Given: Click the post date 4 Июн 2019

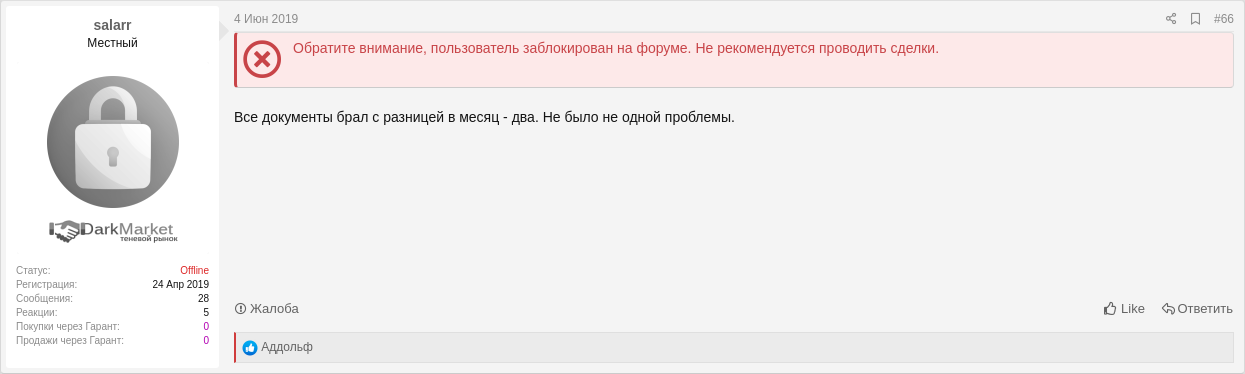Looking at the screenshot, I should (266, 19).
